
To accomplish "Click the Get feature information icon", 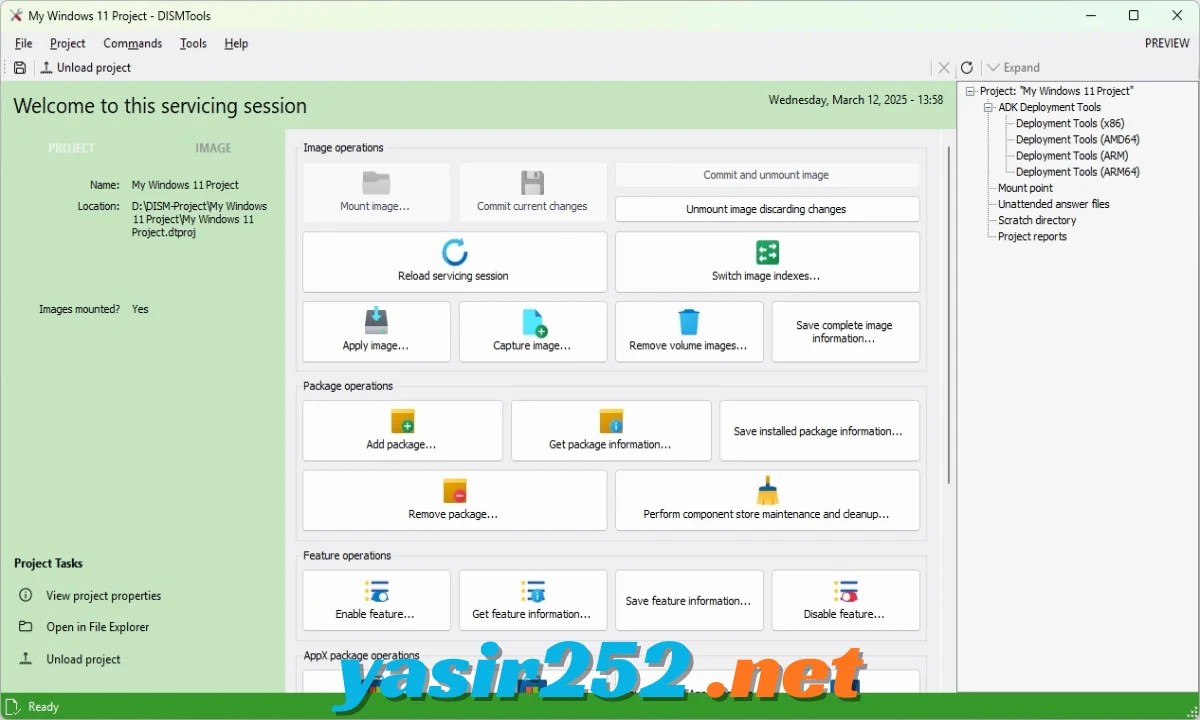I will (532, 591).
